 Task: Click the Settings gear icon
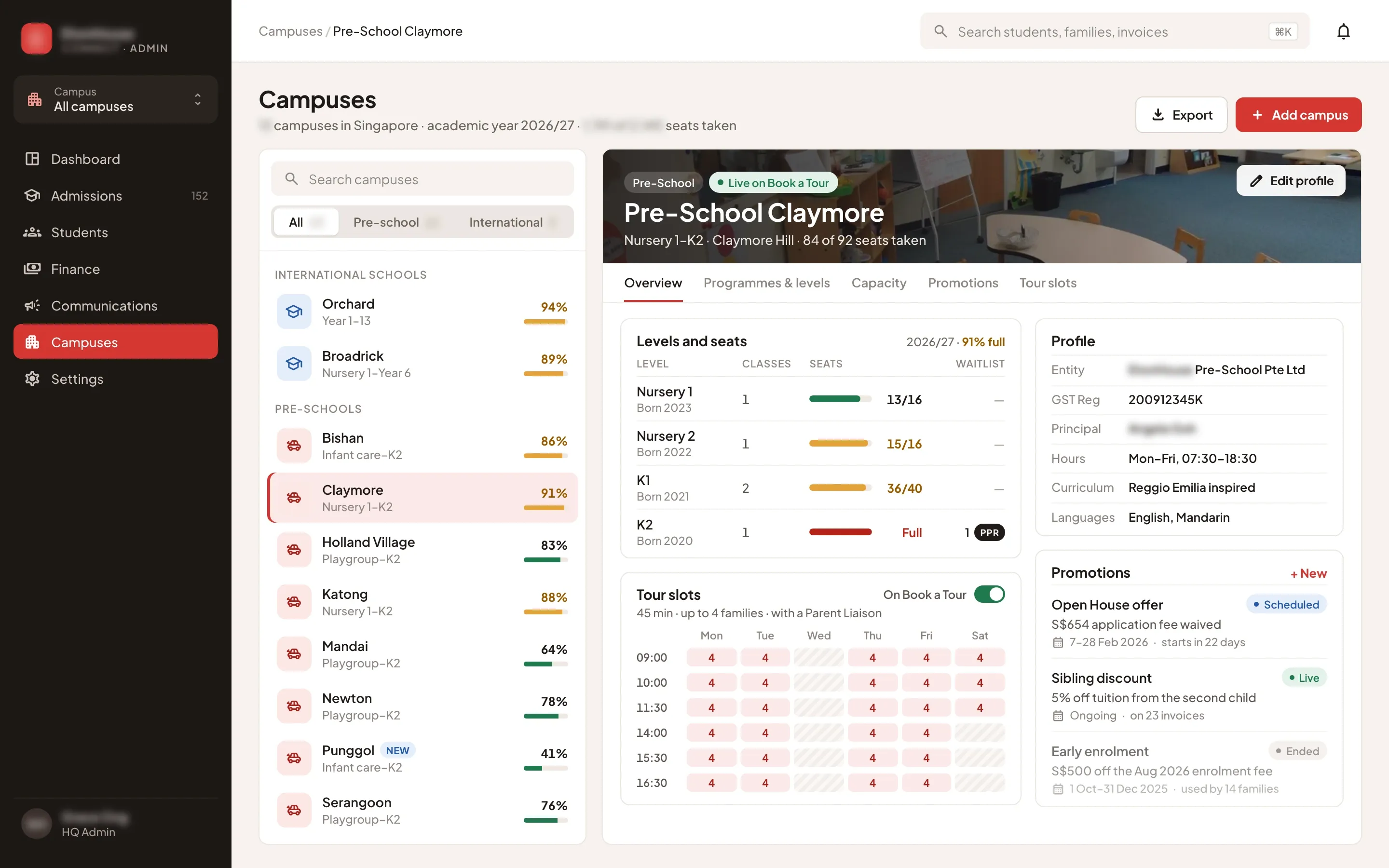coord(32,379)
